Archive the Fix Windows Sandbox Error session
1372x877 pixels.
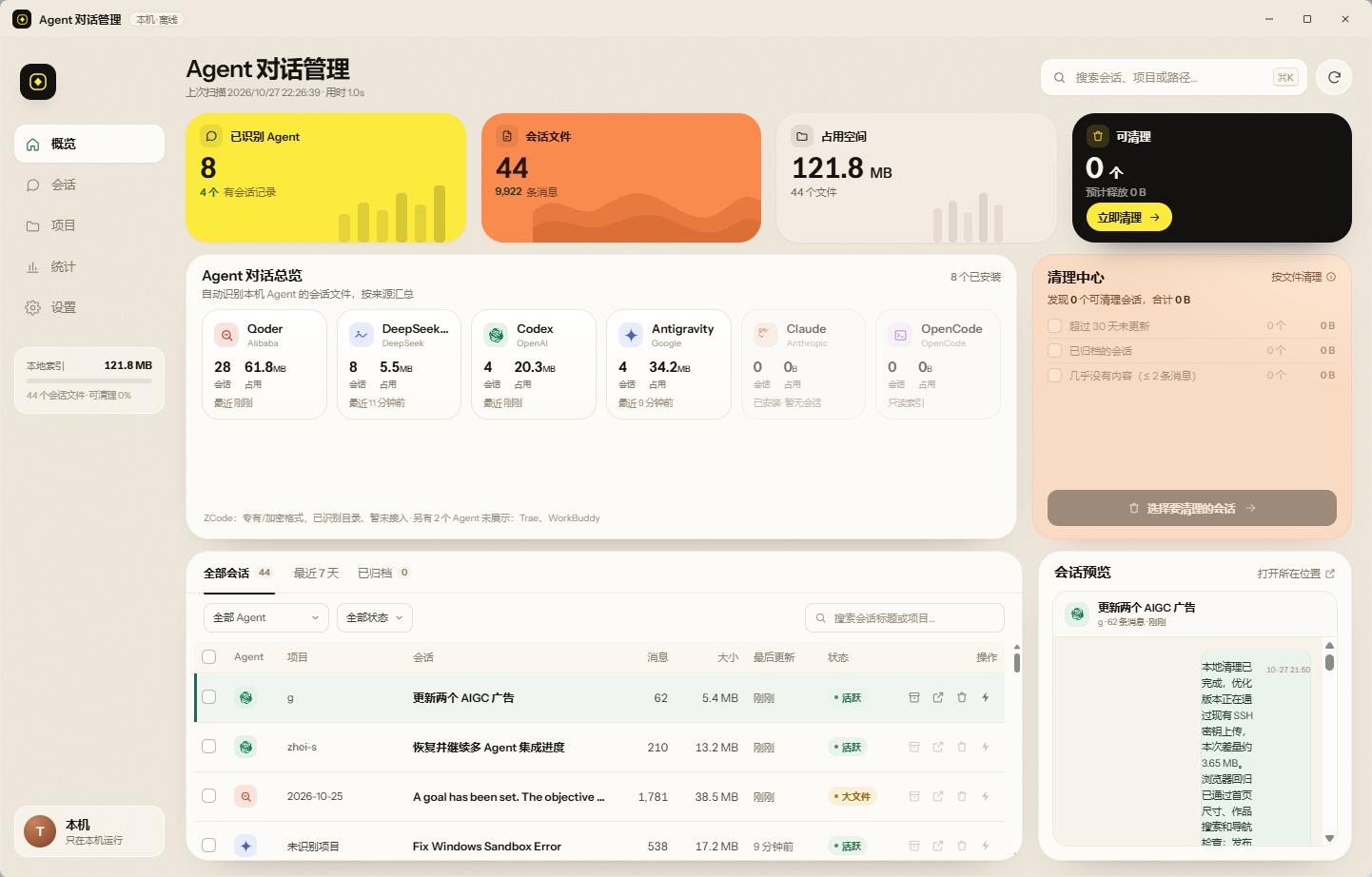pos(914,846)
